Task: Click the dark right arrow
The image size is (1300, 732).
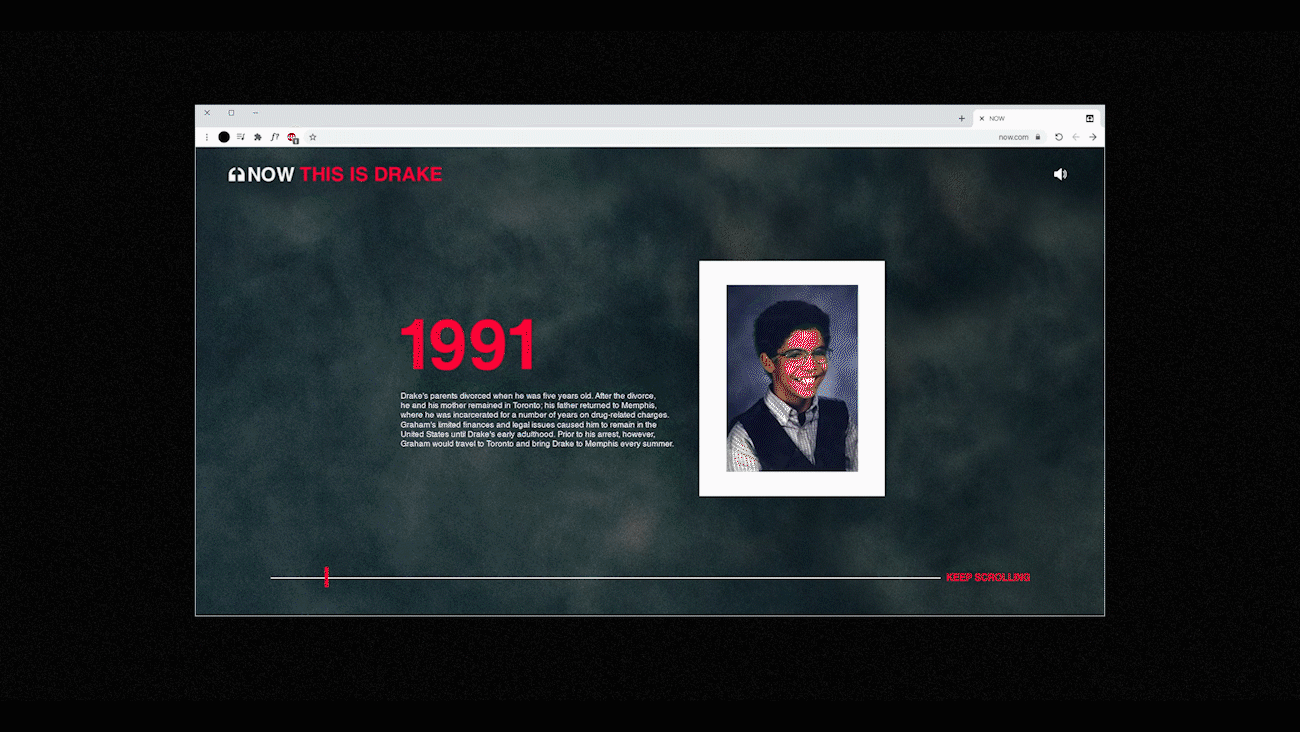Action: 1093,137
